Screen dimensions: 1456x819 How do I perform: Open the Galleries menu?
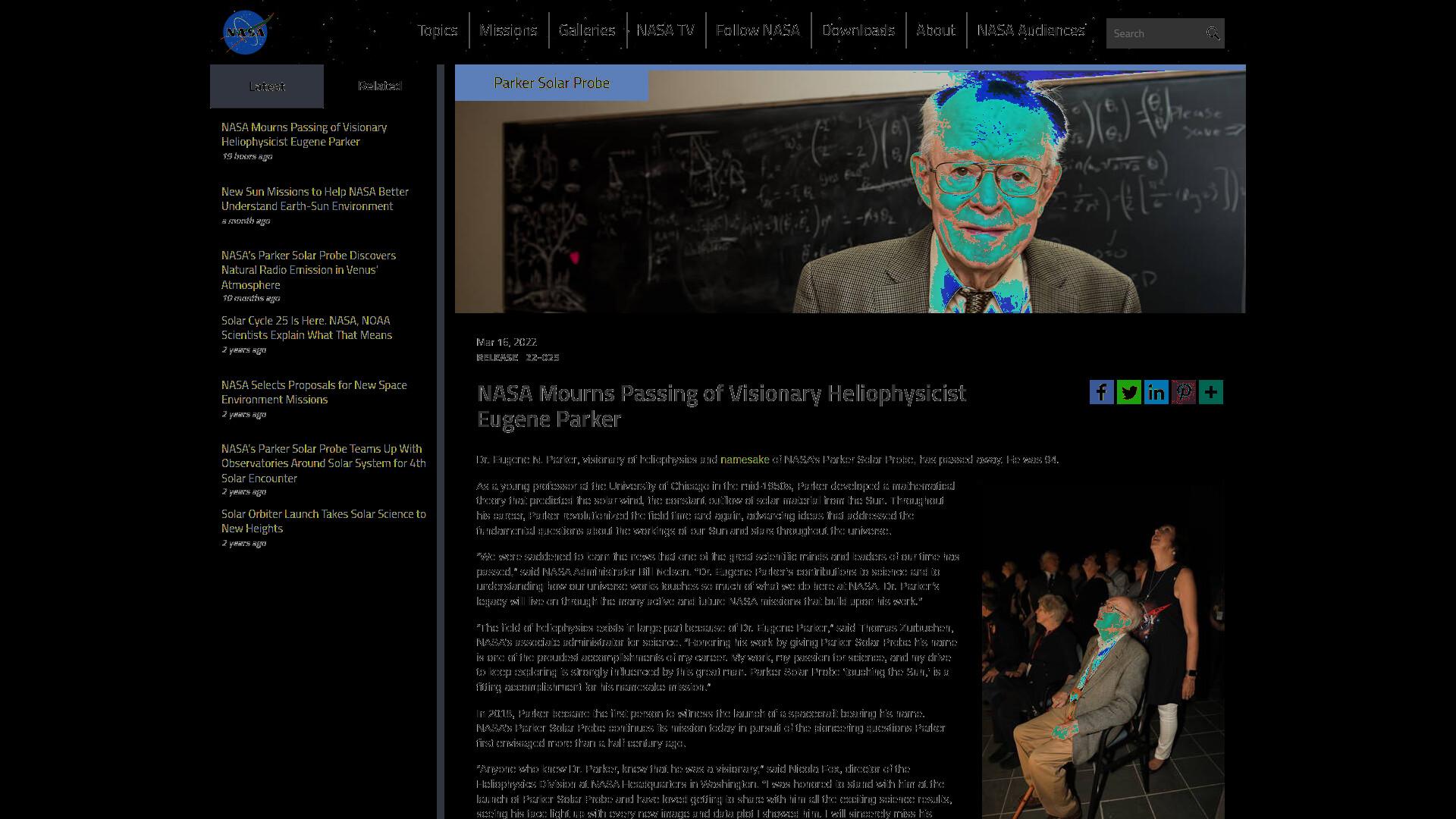(587, 30)
